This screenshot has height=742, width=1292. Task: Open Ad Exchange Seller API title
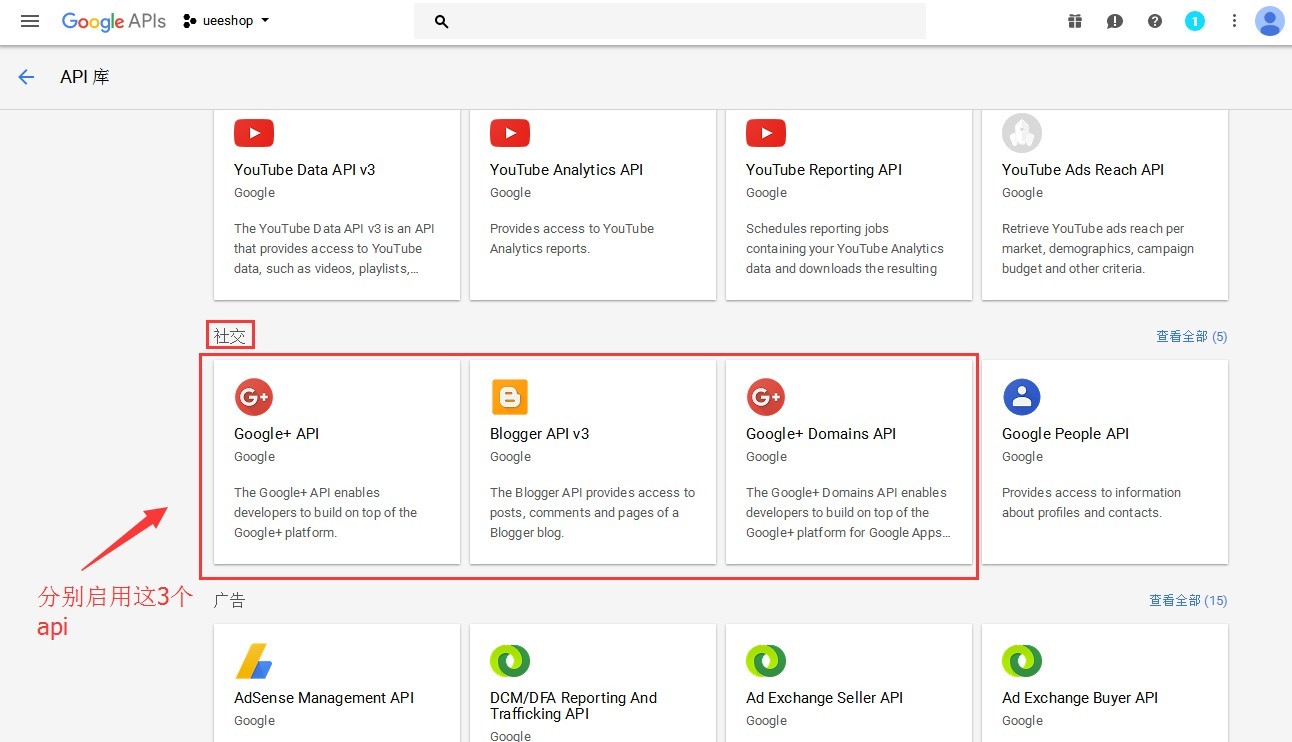tap(825, 698)
